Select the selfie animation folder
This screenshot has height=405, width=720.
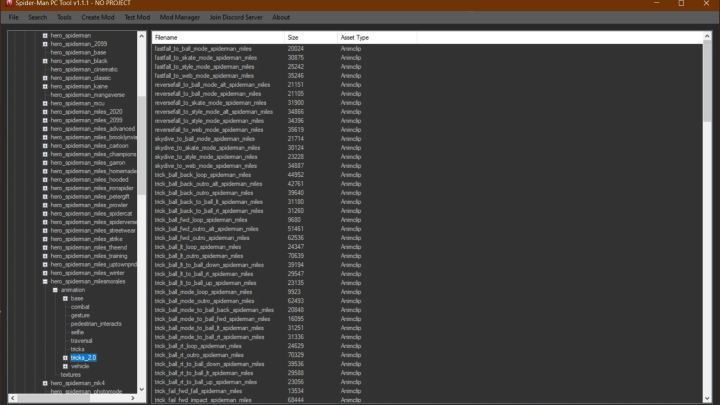pos(77,332)
